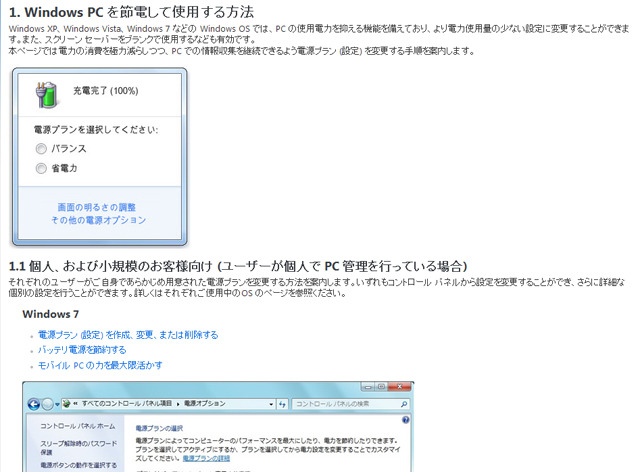The image size is (640, 472).
Task: Open link 電源プラン (設定) を作成、変更、または削除する
Action: [x=128, y=335]
